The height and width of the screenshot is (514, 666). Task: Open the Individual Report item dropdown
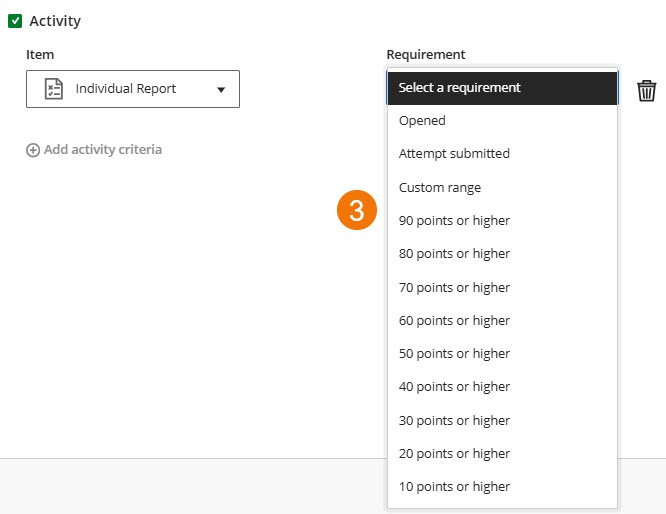click(132, 89)
